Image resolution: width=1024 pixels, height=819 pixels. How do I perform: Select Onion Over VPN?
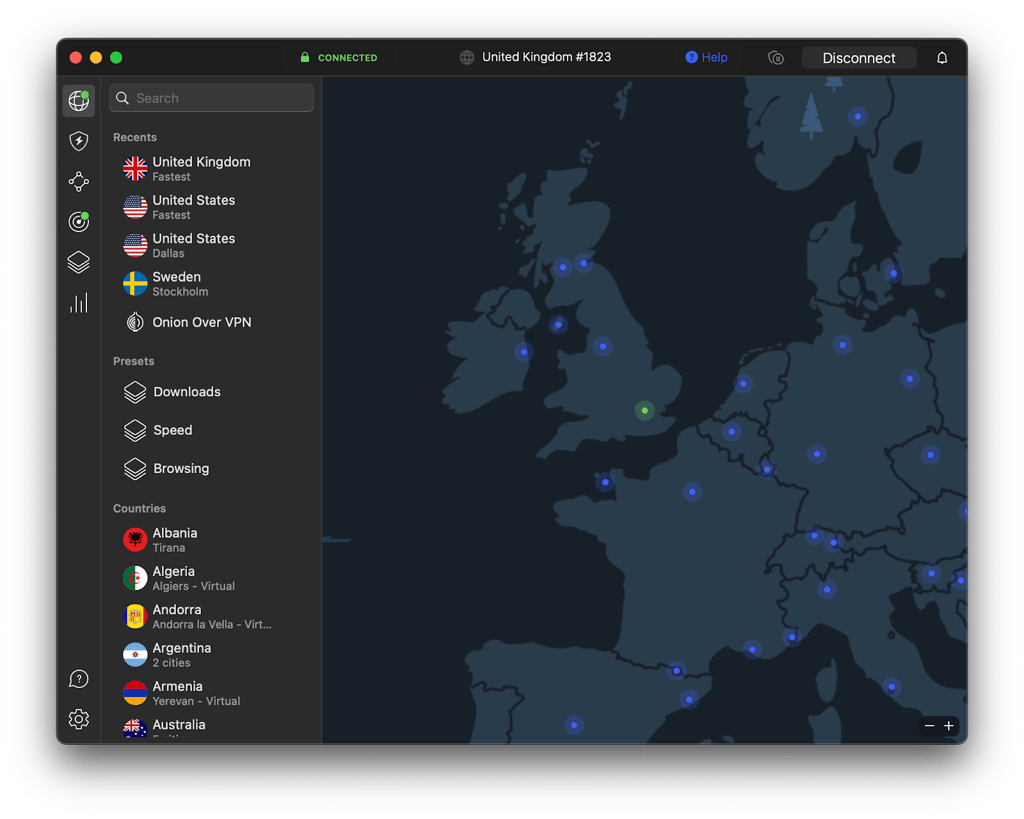point(212,322)
